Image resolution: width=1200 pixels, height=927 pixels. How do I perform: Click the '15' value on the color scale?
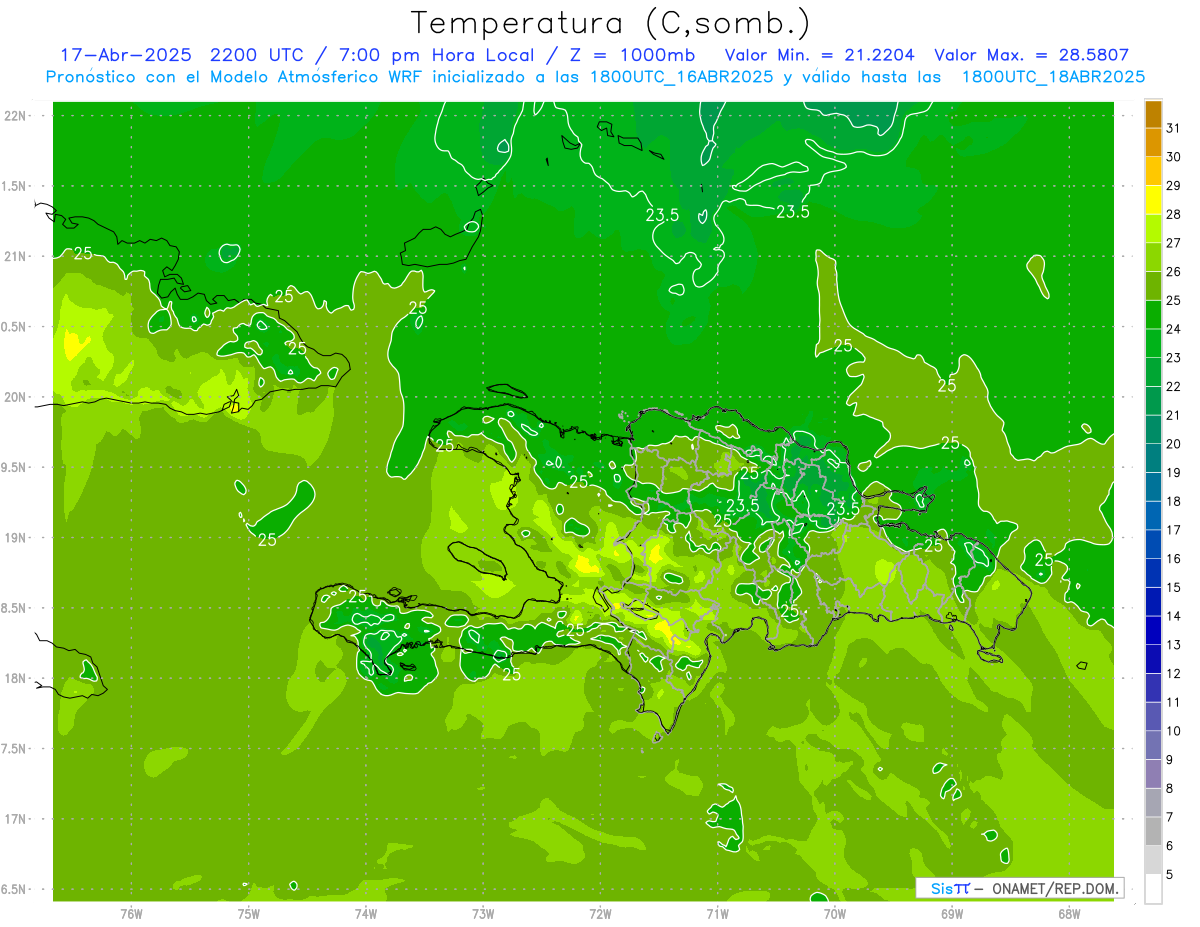tap(1174, 588)
